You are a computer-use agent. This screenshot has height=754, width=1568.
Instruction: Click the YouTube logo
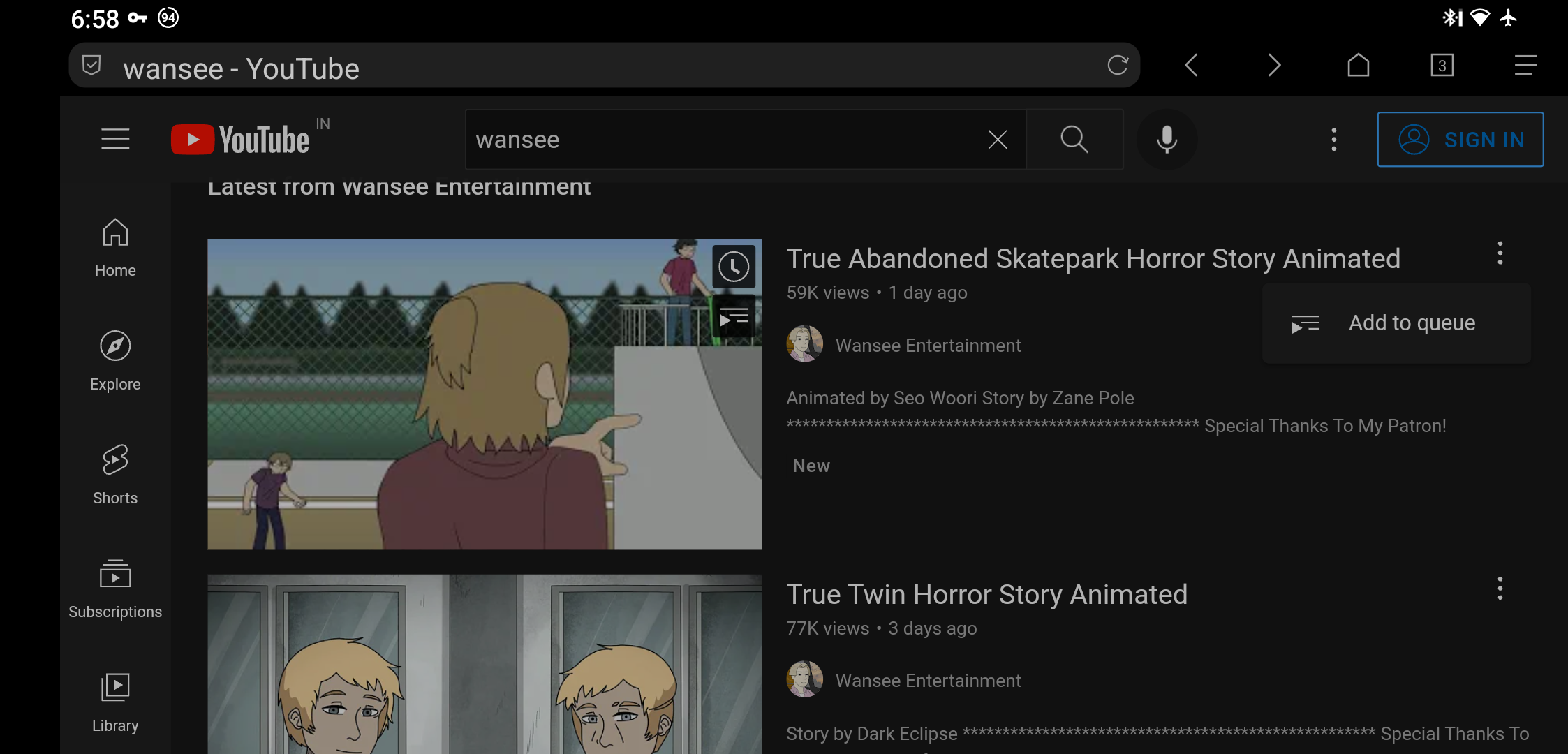coord(241,140)
